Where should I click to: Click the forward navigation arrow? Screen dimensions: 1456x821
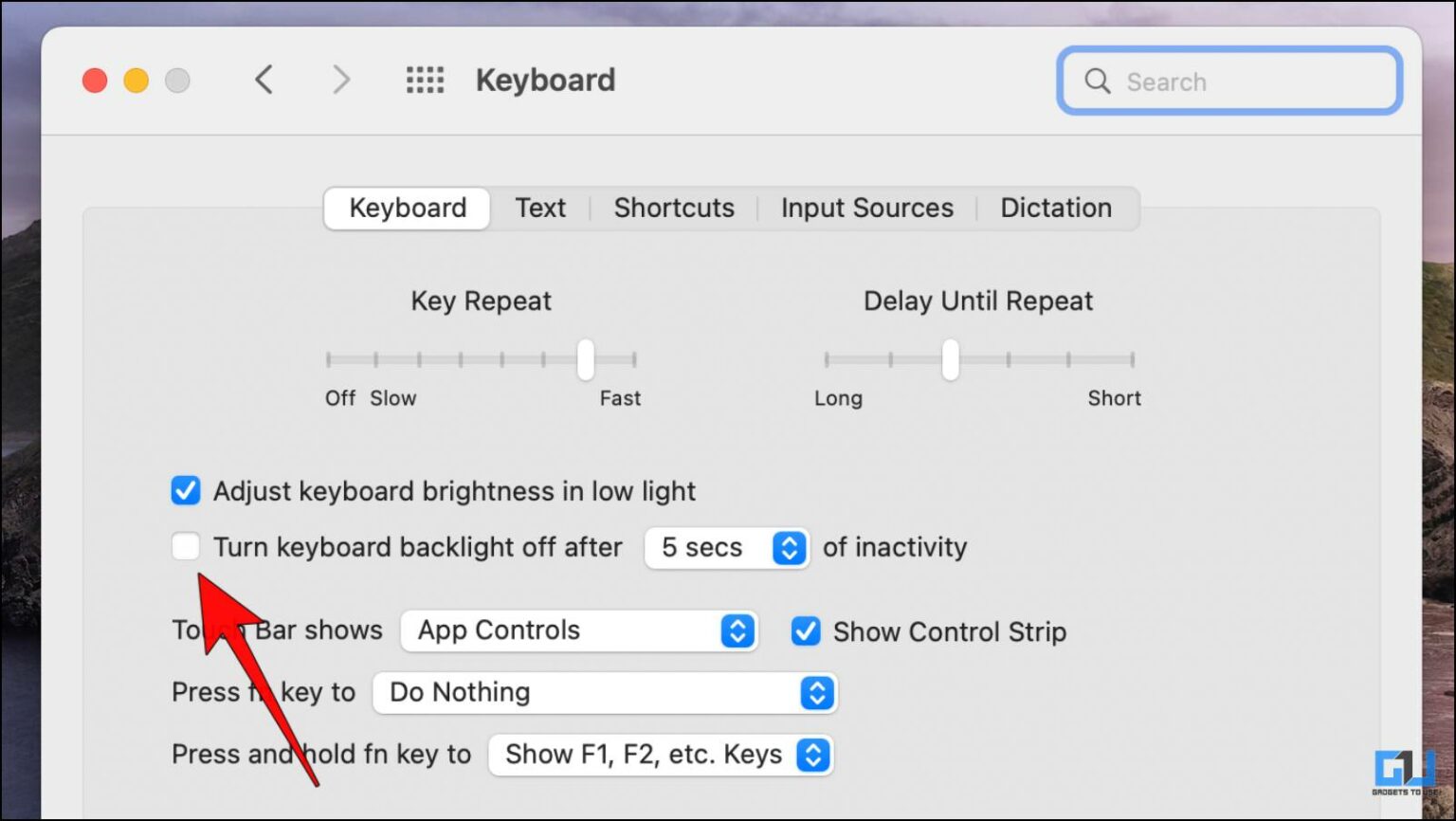point(341,81)
